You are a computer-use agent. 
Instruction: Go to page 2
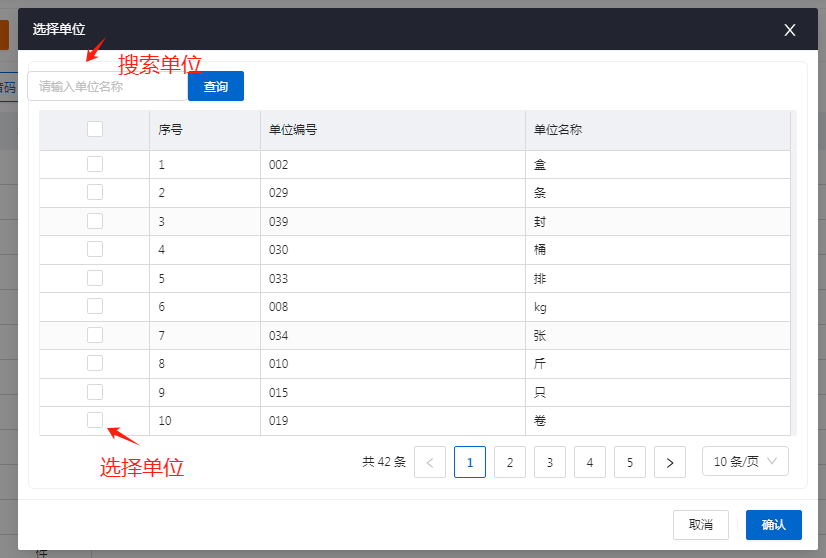tap(510, 462)
